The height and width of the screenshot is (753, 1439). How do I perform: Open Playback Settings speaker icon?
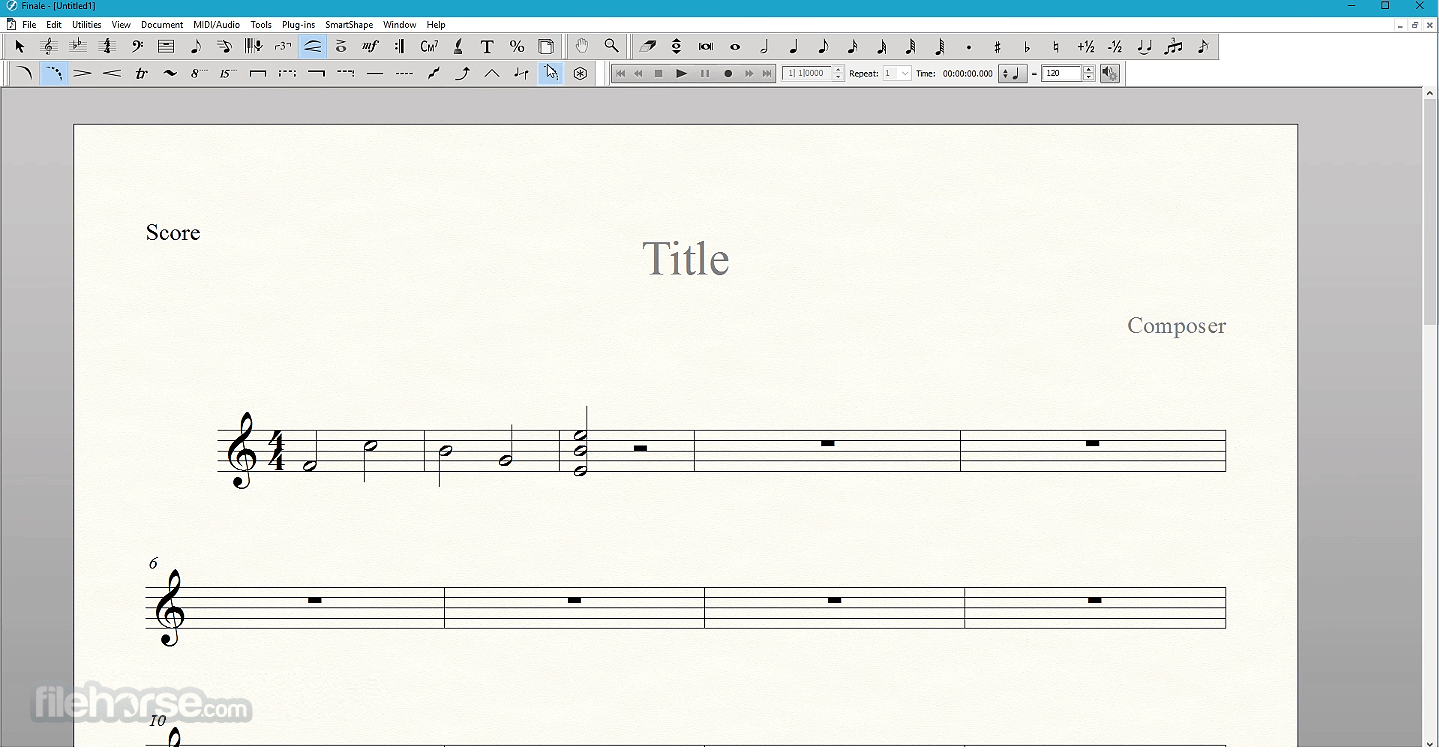point(1110,73)
